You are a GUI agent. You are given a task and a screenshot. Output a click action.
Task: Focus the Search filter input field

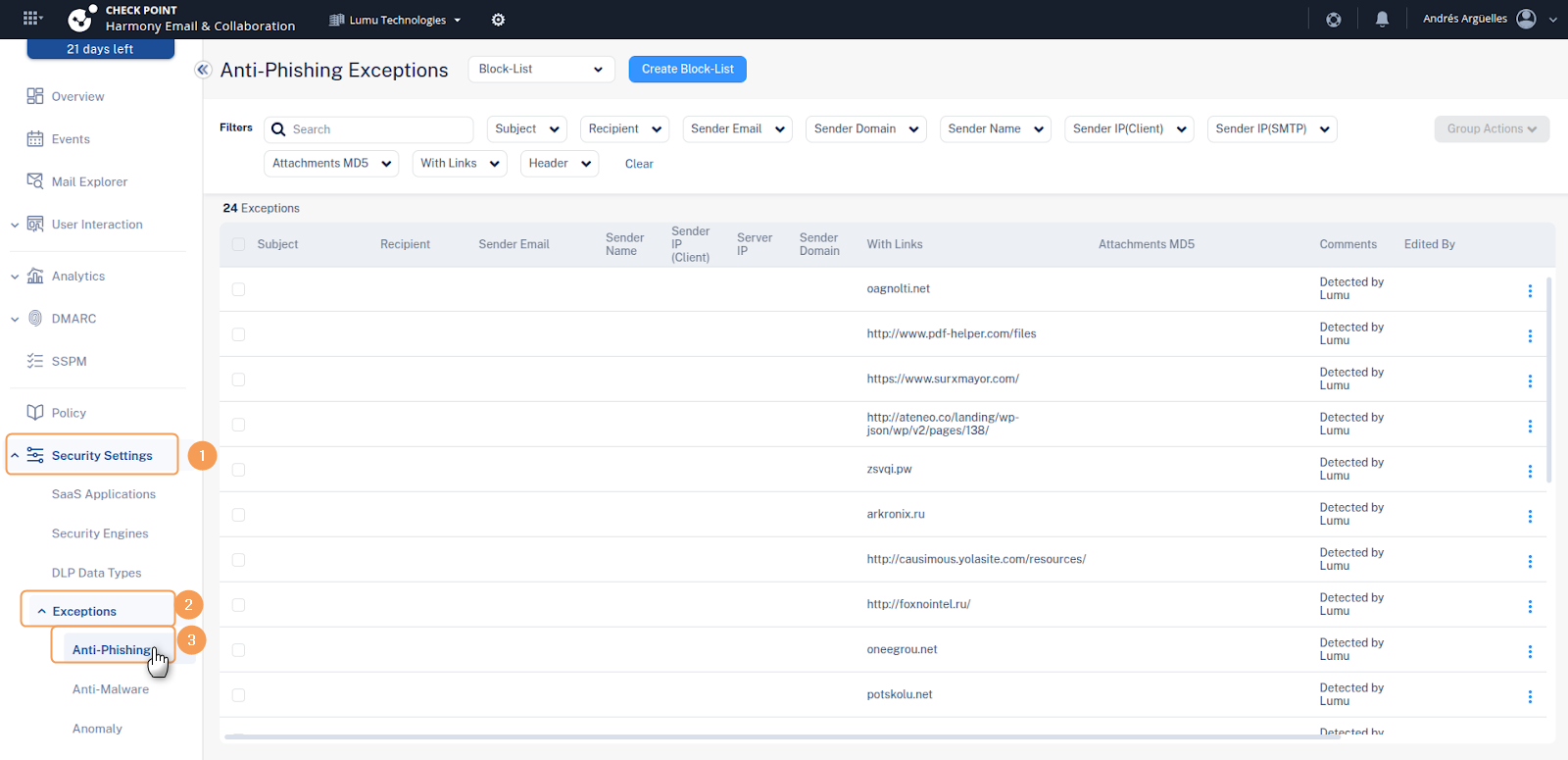[378, 129]
